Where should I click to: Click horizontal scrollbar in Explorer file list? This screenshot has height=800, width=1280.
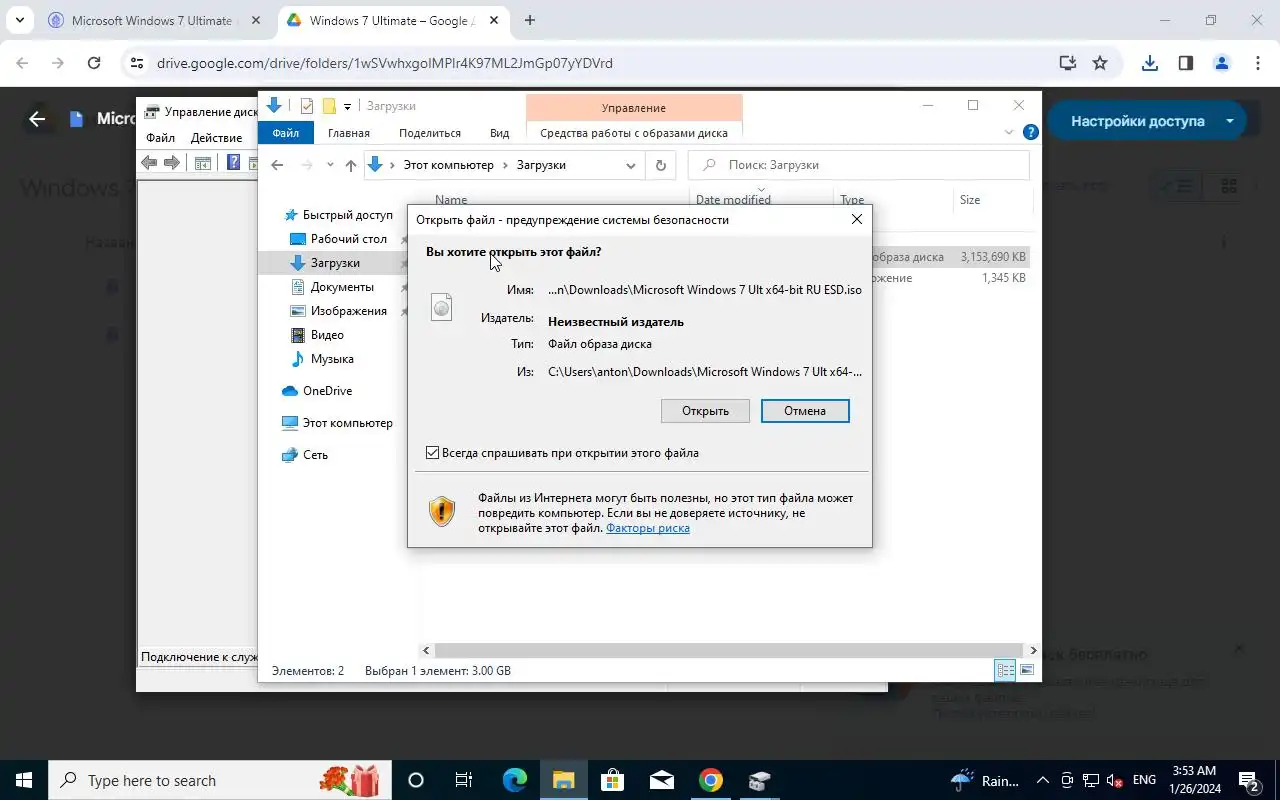pyautogui.click(x=730, y=650)
